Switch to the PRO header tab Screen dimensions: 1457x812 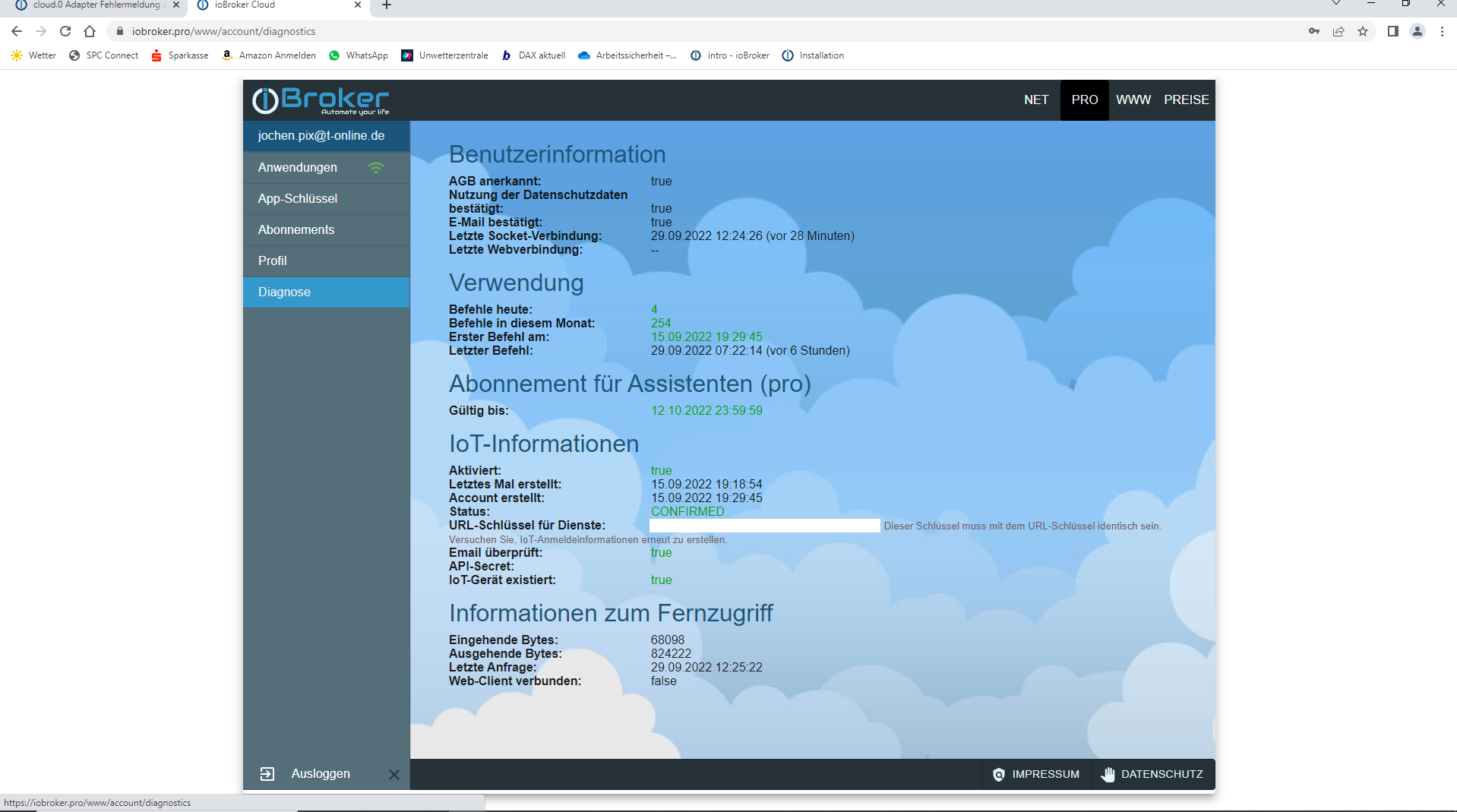(1085, 100)
